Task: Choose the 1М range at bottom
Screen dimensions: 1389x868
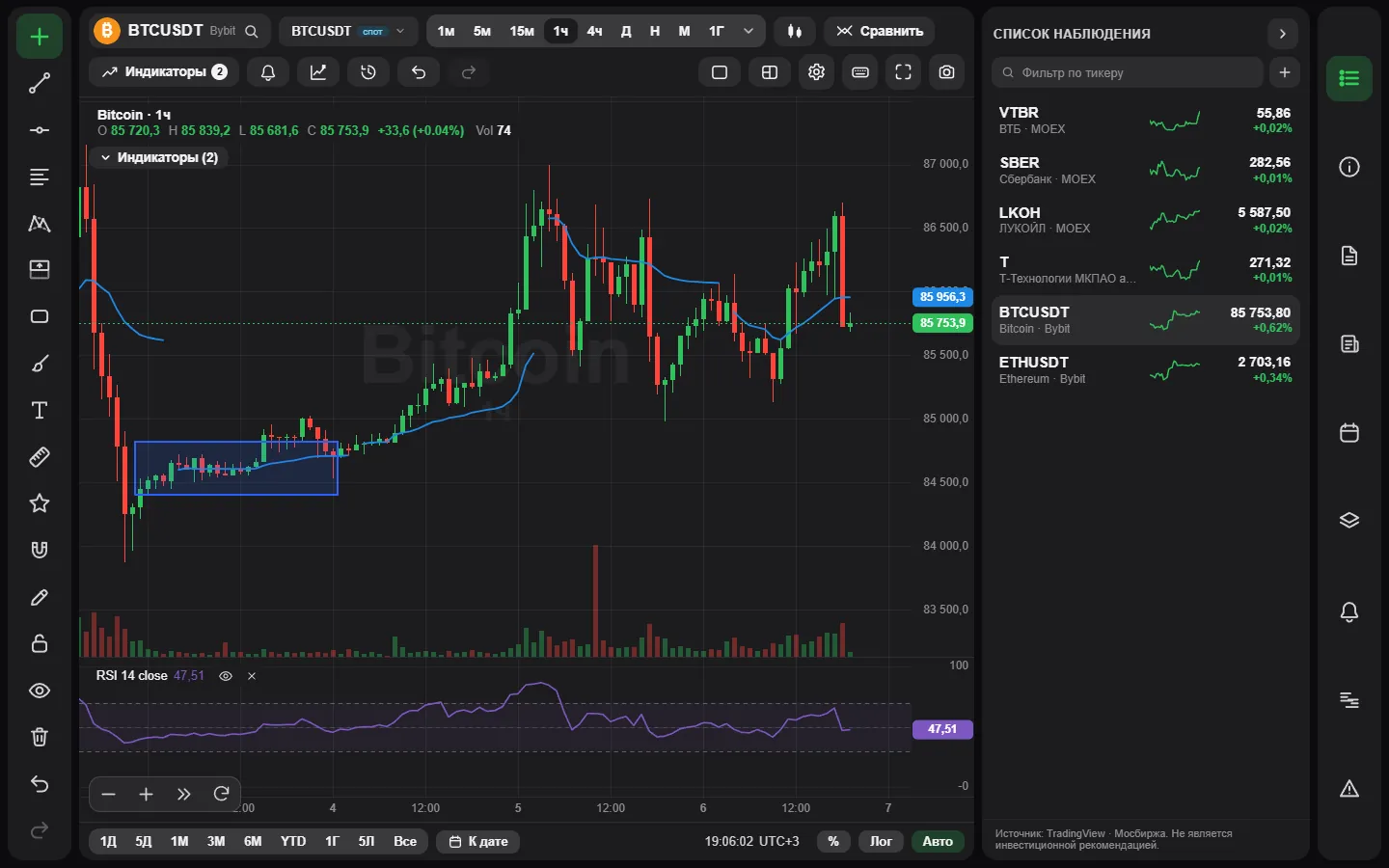Action: (179, 841)
